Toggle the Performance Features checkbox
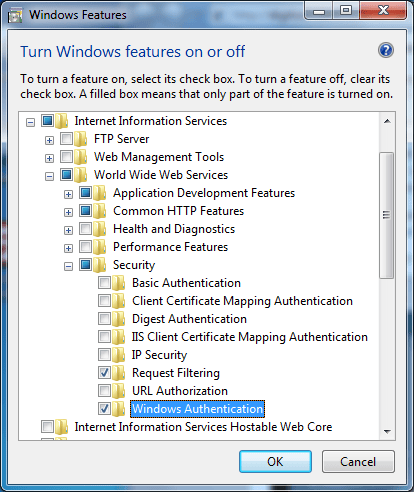 click(85, 246)
